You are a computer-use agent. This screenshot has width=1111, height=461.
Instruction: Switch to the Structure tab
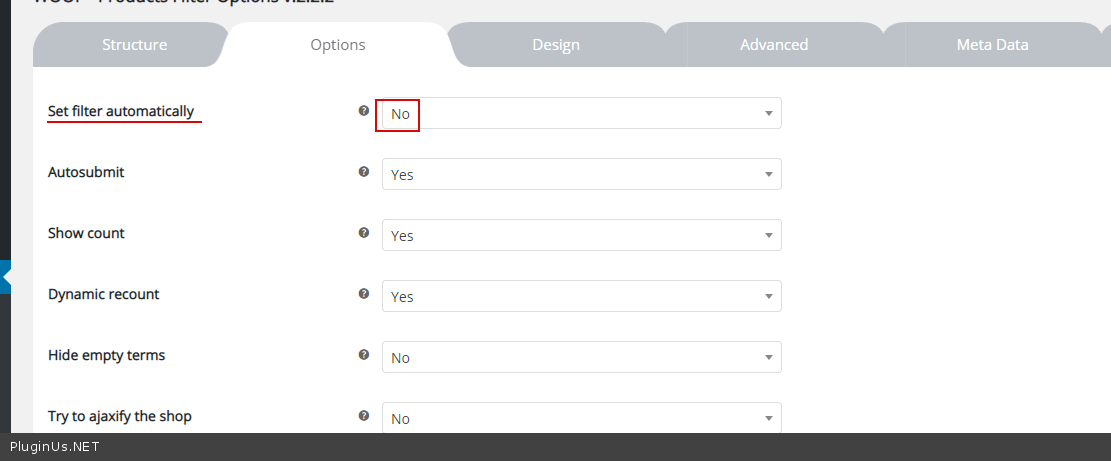[134, 45]
